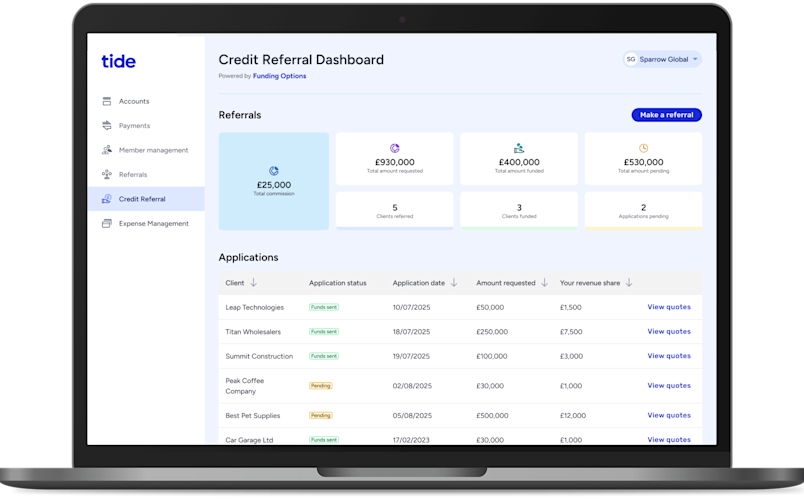Image resolution: width=804 pixels, height=501 pixels.
Task: Go to Payments in the sidebar
Action: coord(146,126)
